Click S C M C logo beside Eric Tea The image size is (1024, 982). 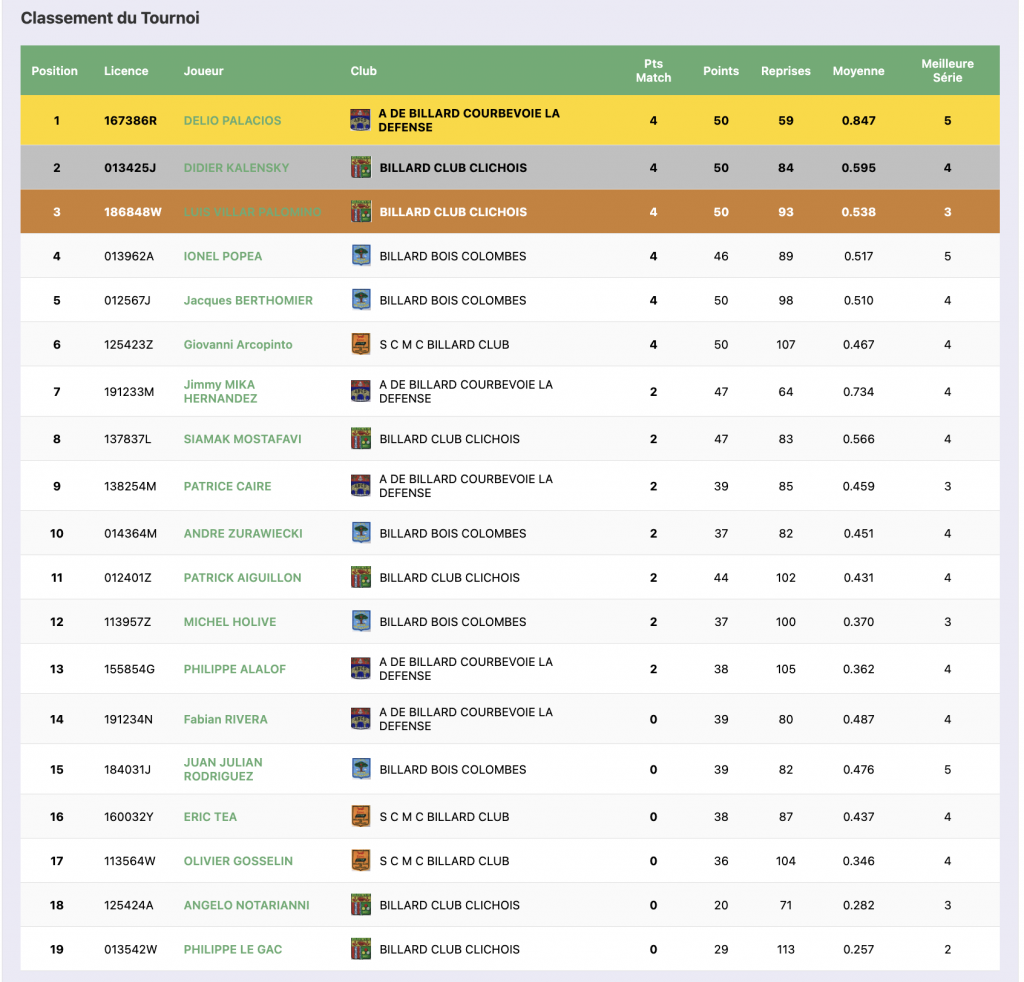click(361, 817)
